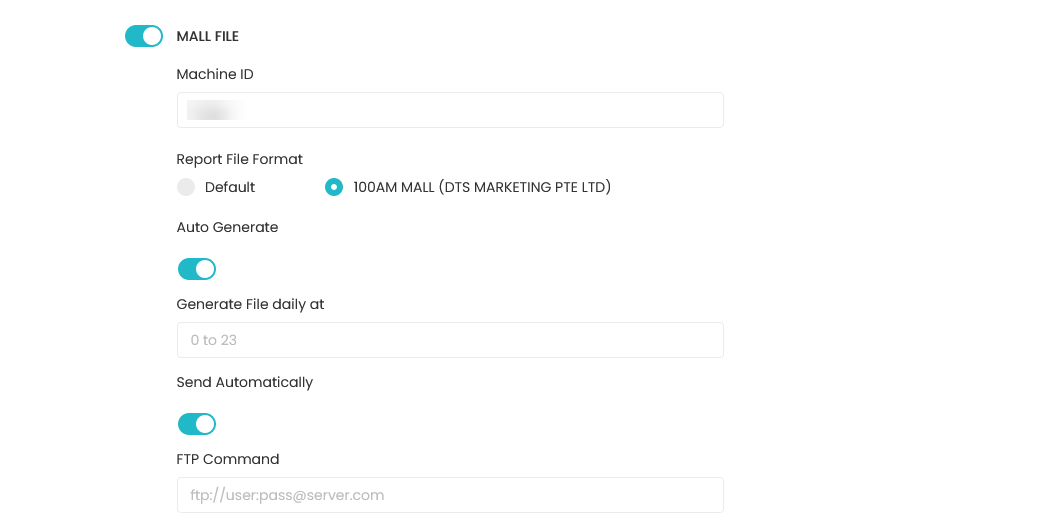This screenshot has width=1044, height=528.
Task: Click into the FTP Command field
Action: pyautogui.click(x=450, y=495)
